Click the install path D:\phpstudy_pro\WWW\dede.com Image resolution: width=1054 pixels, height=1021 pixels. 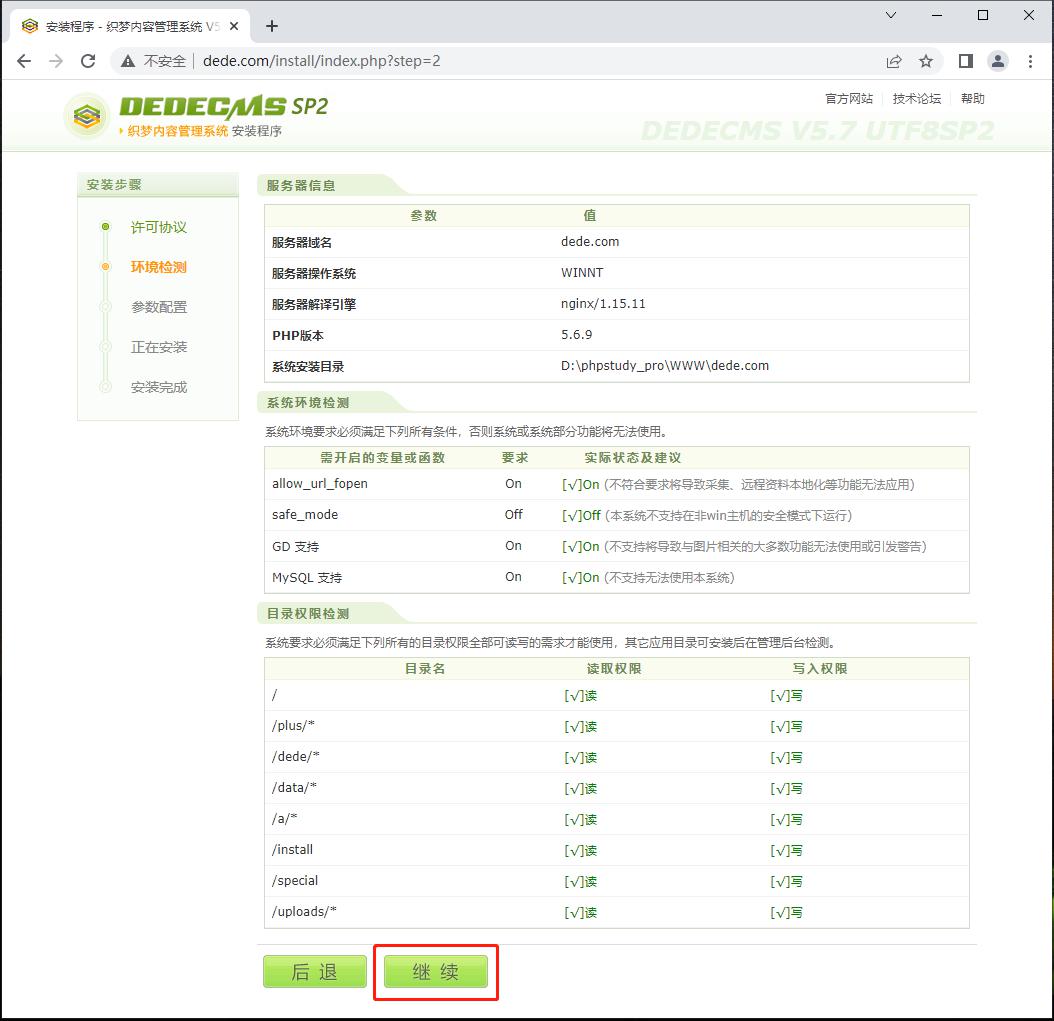(x=665, y=366)
